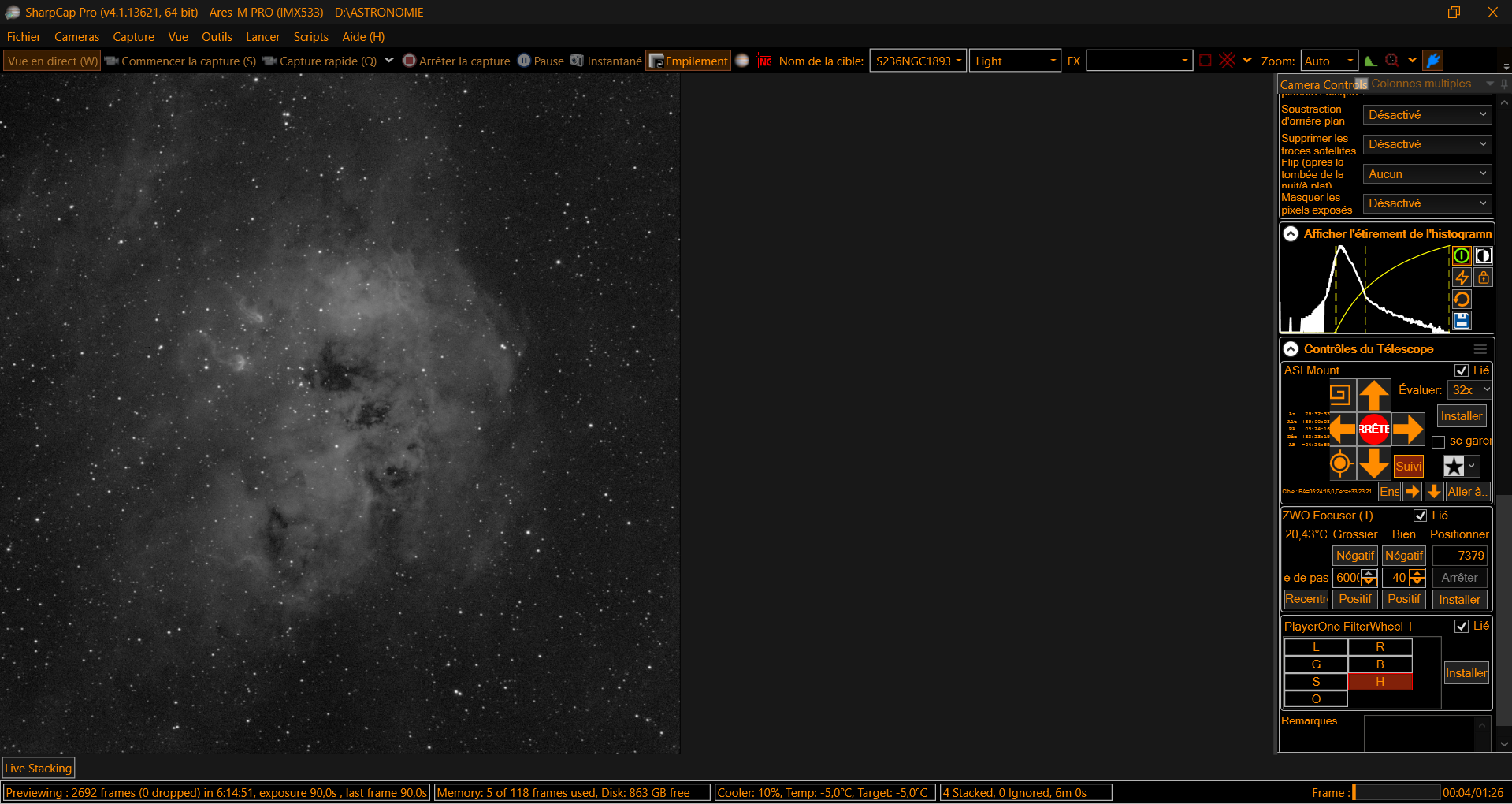Click the Pause icon in toolbar
1512x804 pixels.
point(524,61)
